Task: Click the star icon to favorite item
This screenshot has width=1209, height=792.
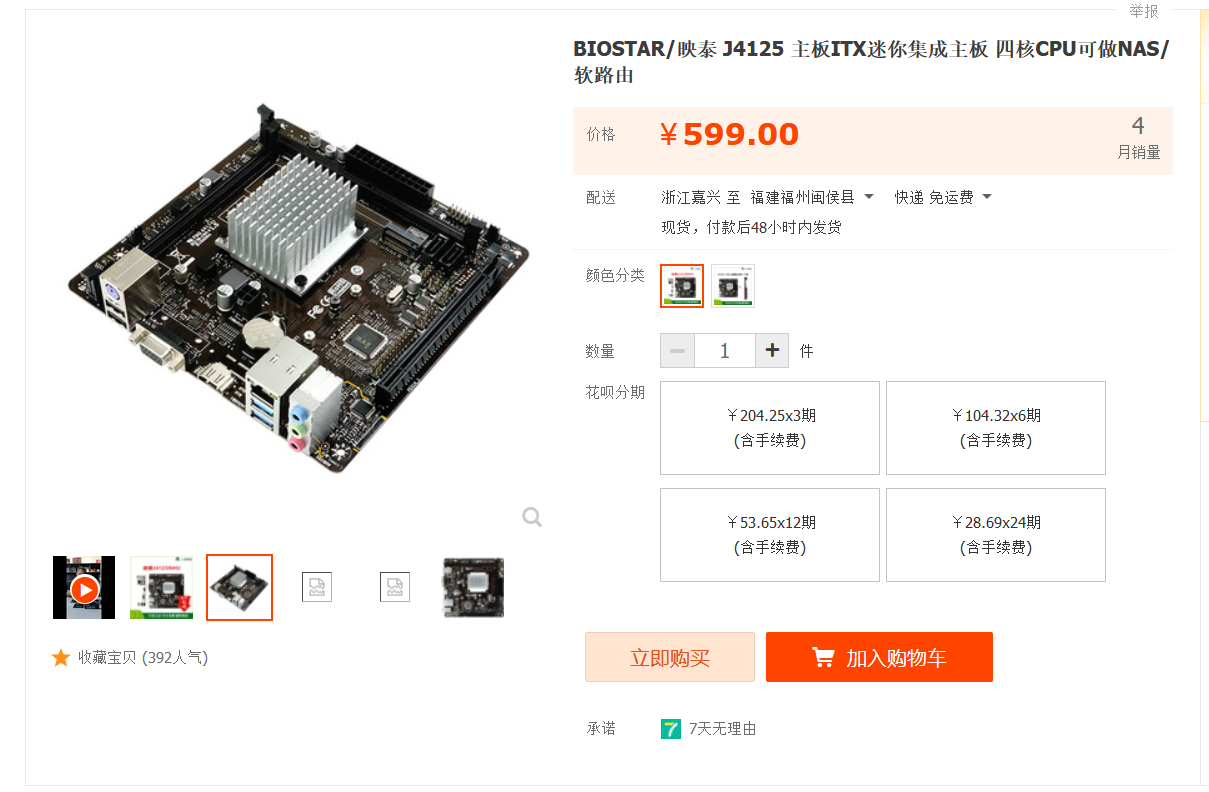Action: (x=61, y=657)
